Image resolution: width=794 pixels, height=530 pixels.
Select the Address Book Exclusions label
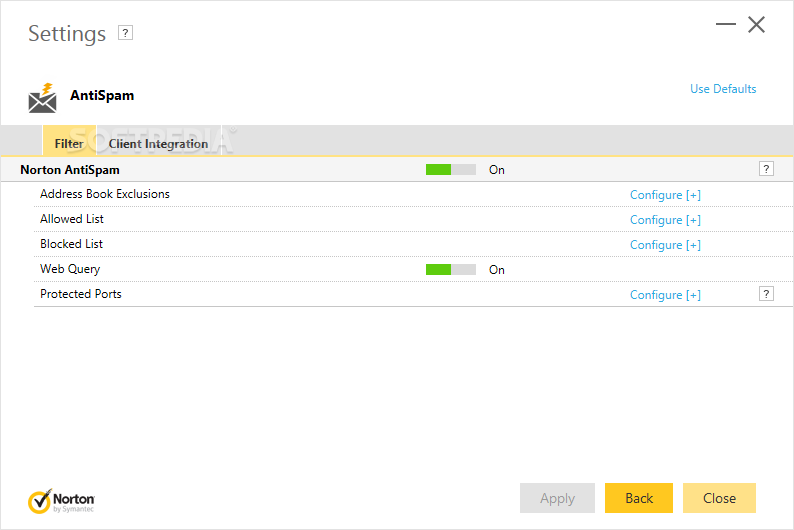click(x=105, y=194)
